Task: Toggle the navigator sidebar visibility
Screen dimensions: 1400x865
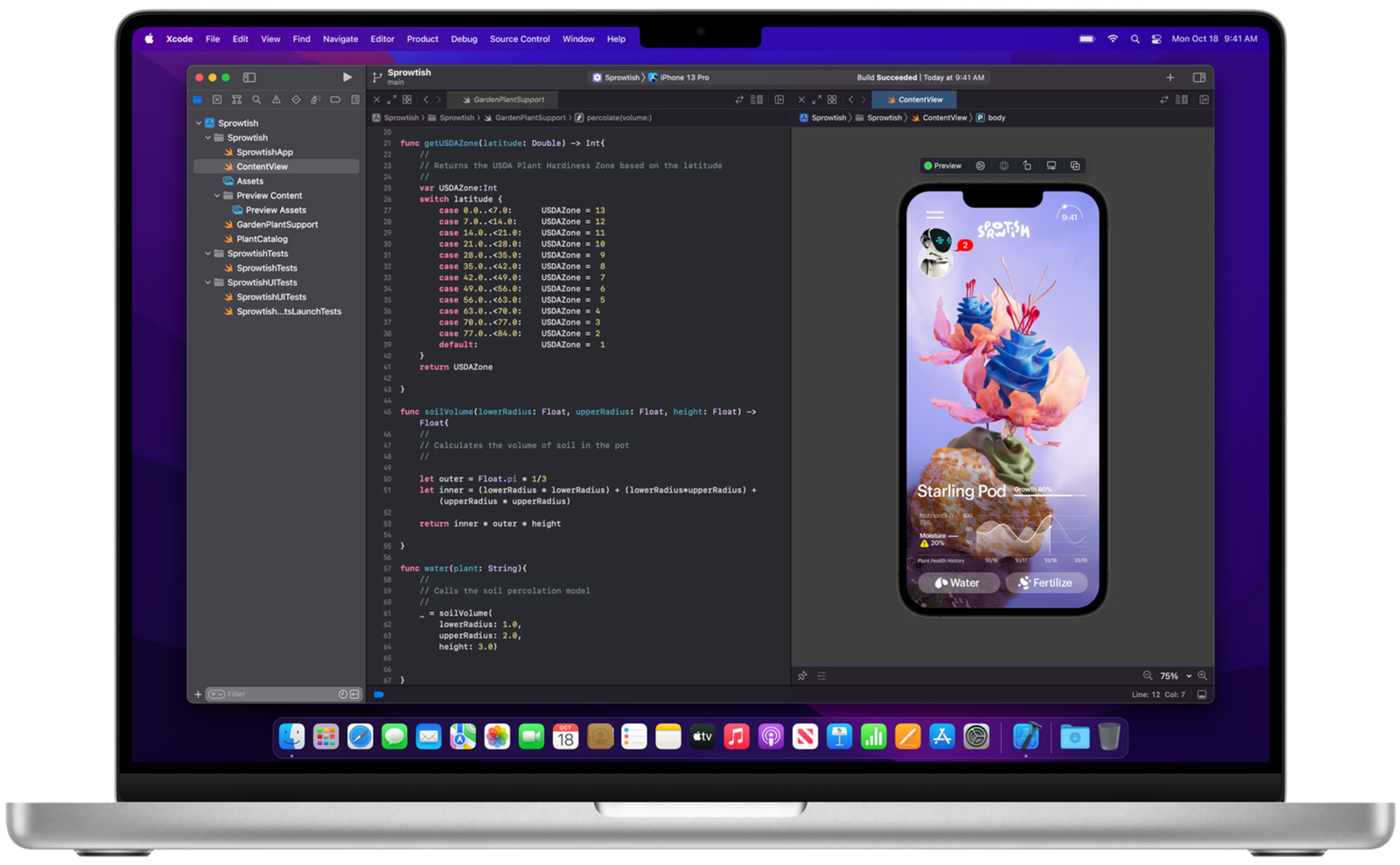Action: 249,77
